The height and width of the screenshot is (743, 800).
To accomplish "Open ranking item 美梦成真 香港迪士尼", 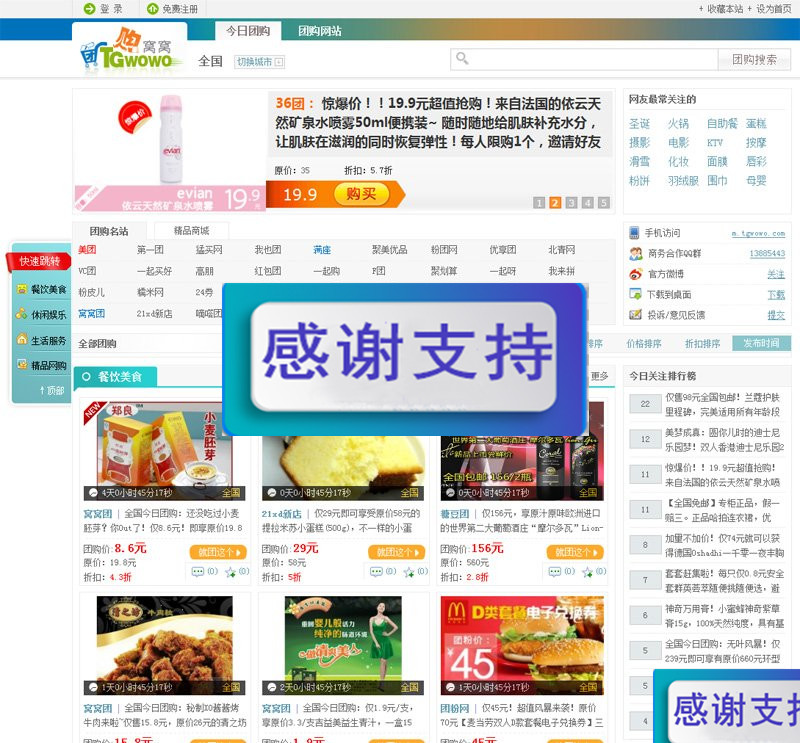I will tap(722, 439).
